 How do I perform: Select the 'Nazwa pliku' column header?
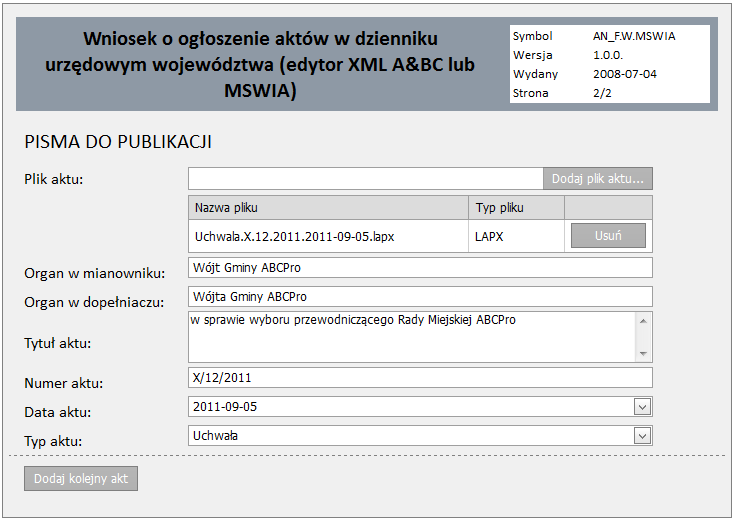[x=329, y=208]
